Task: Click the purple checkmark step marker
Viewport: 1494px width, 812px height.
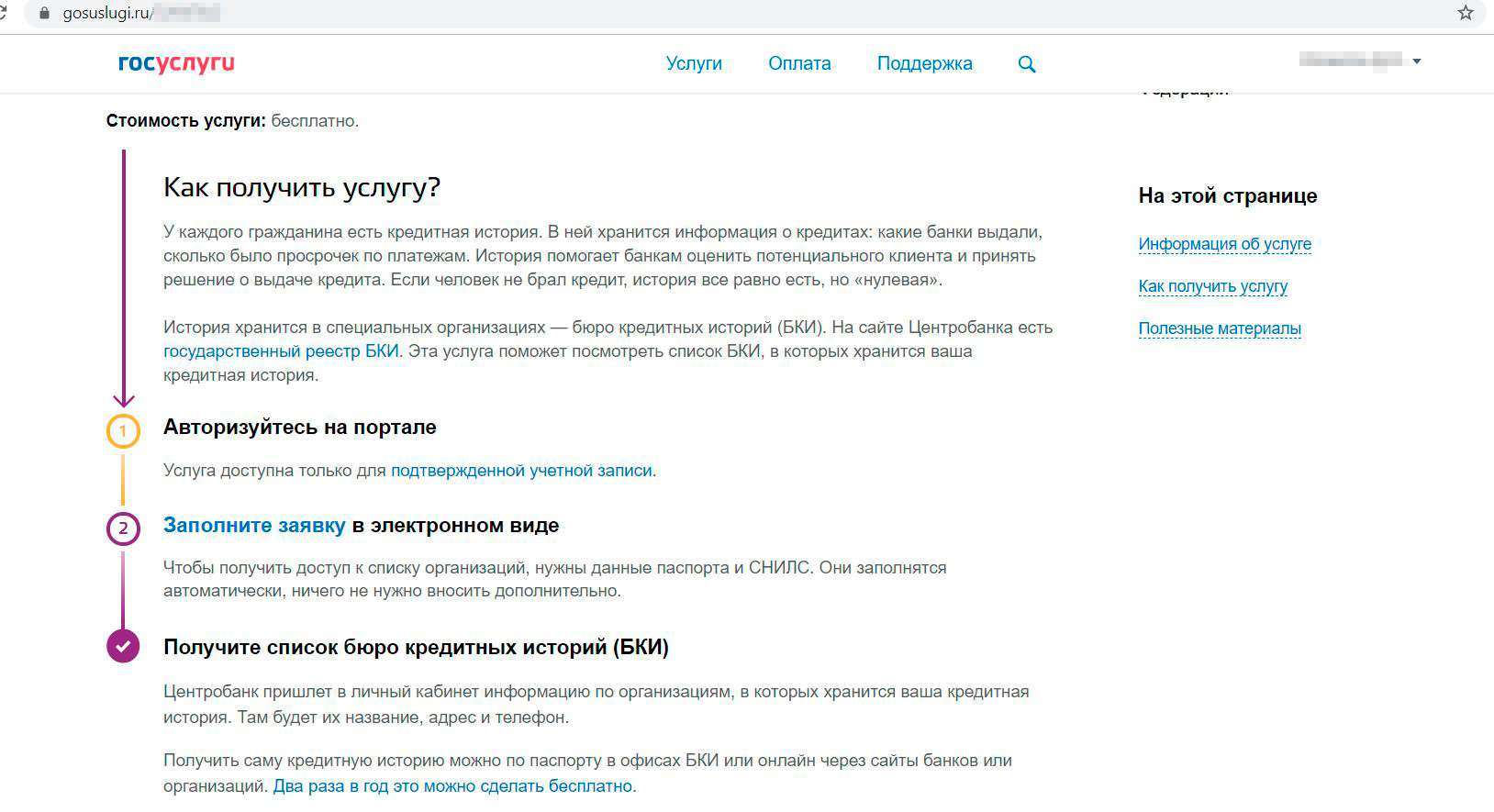Action: [x=124, y=646]
